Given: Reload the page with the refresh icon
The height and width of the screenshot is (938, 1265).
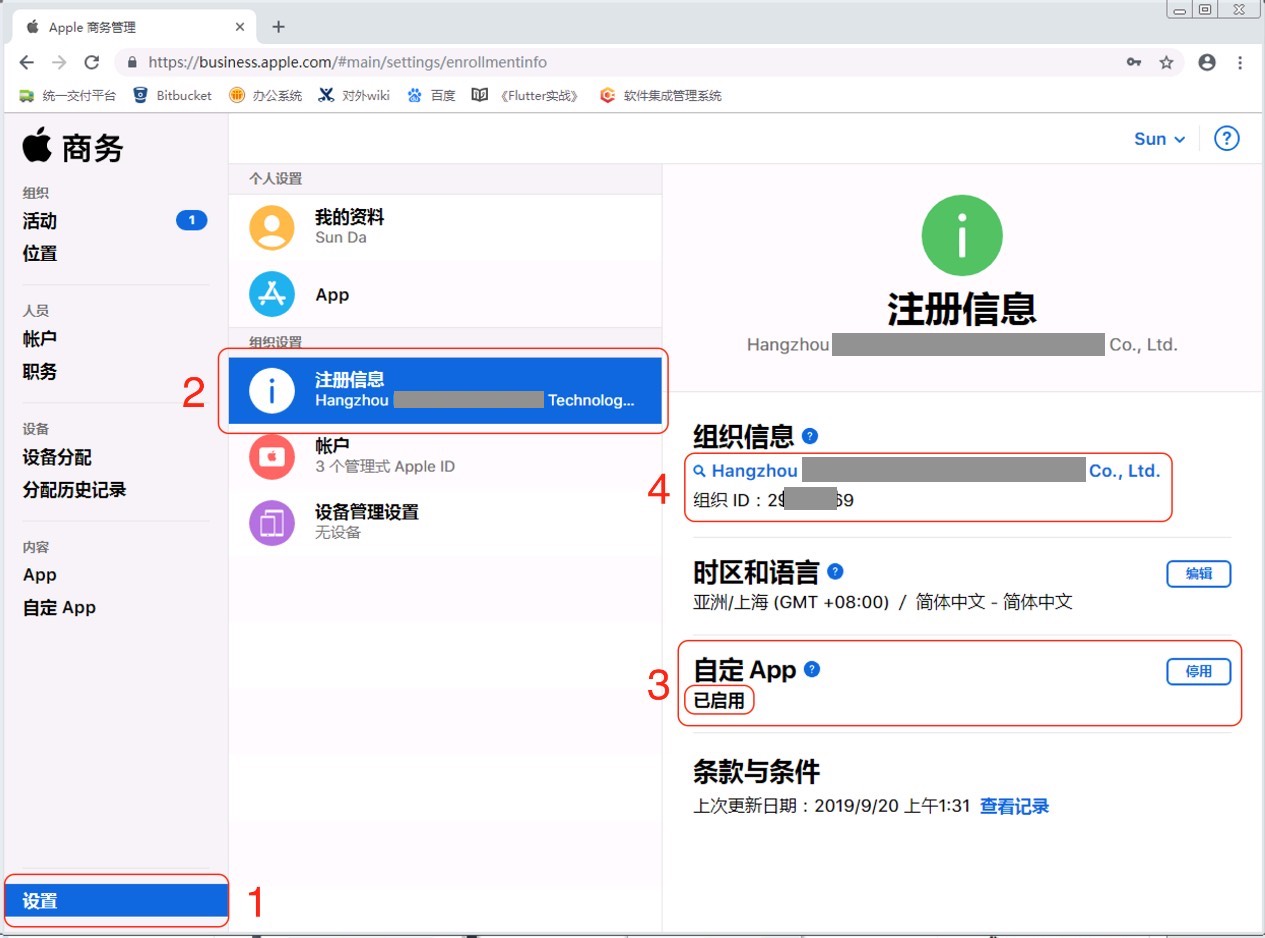Looking at the screenshot, I should 91,62.
